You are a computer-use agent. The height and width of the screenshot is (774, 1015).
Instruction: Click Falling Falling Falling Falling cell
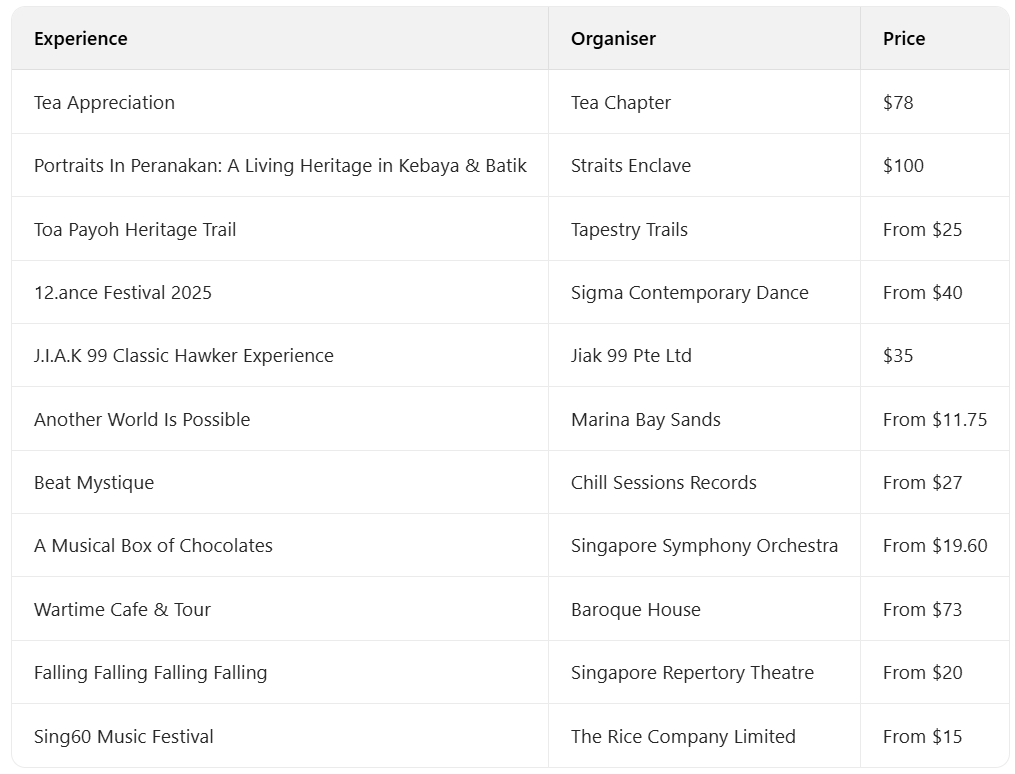(x=151, y=673)
